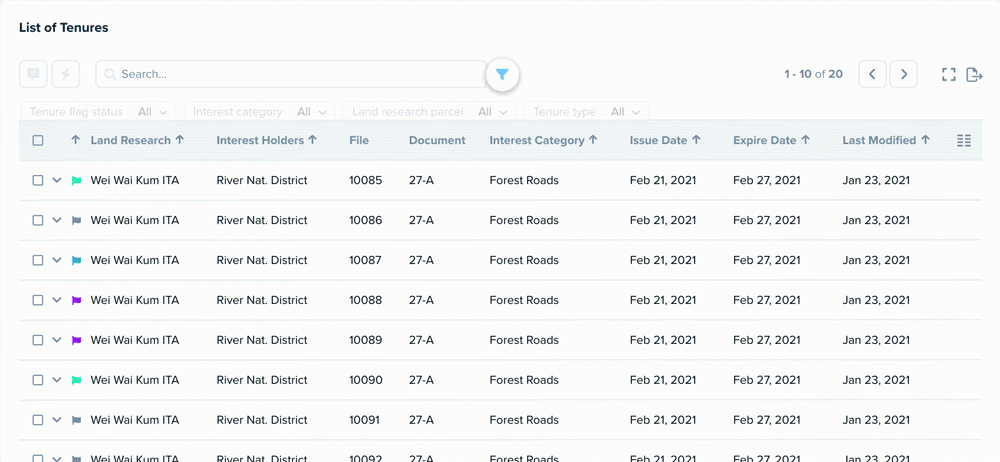Viewport: 1000px width, 462px height.
Task: Sort by Interest Holders column
Action: pyautogui.click(x=267, y=140)
